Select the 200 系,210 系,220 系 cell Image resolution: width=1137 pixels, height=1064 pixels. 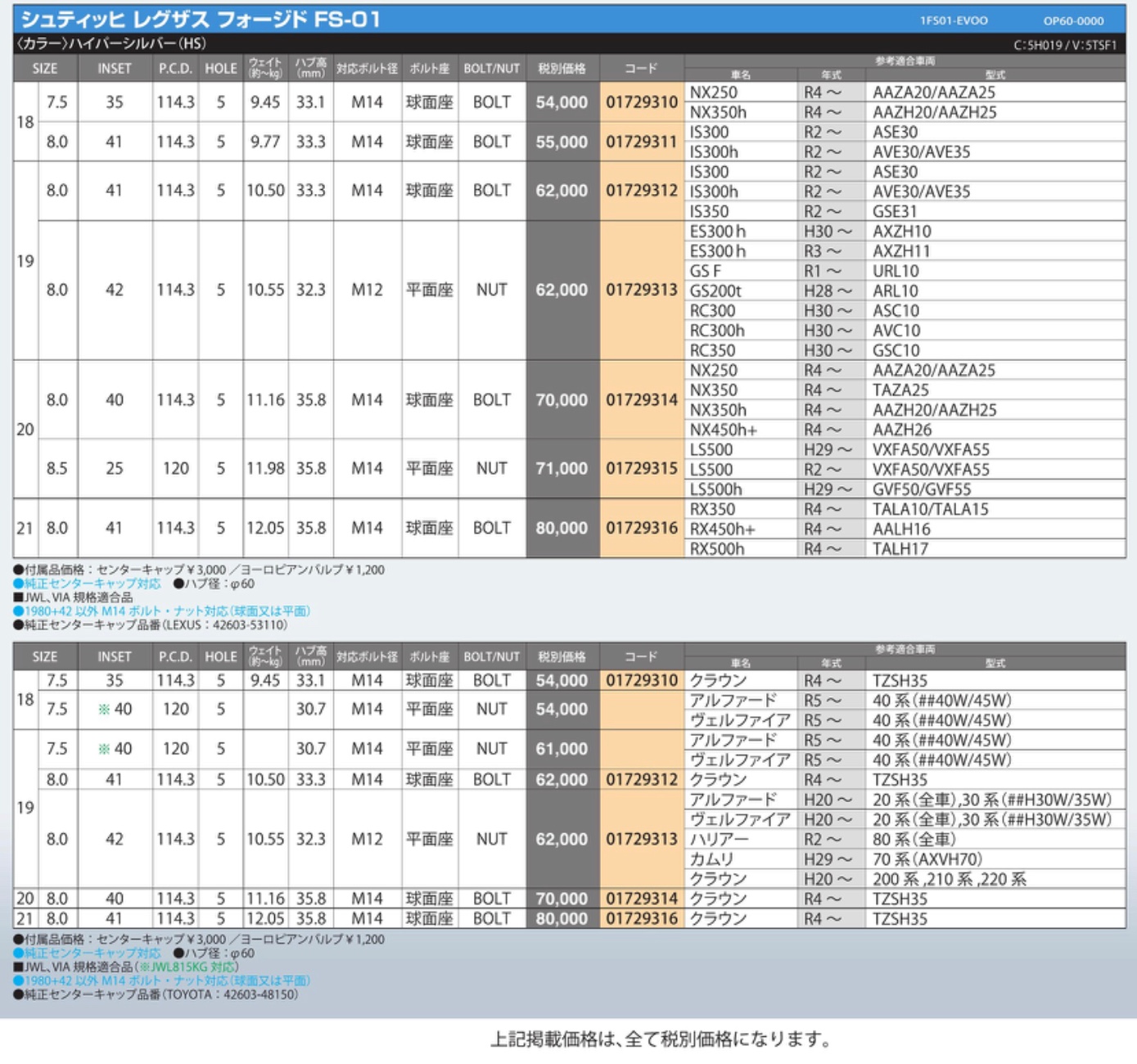pos(949,879)
